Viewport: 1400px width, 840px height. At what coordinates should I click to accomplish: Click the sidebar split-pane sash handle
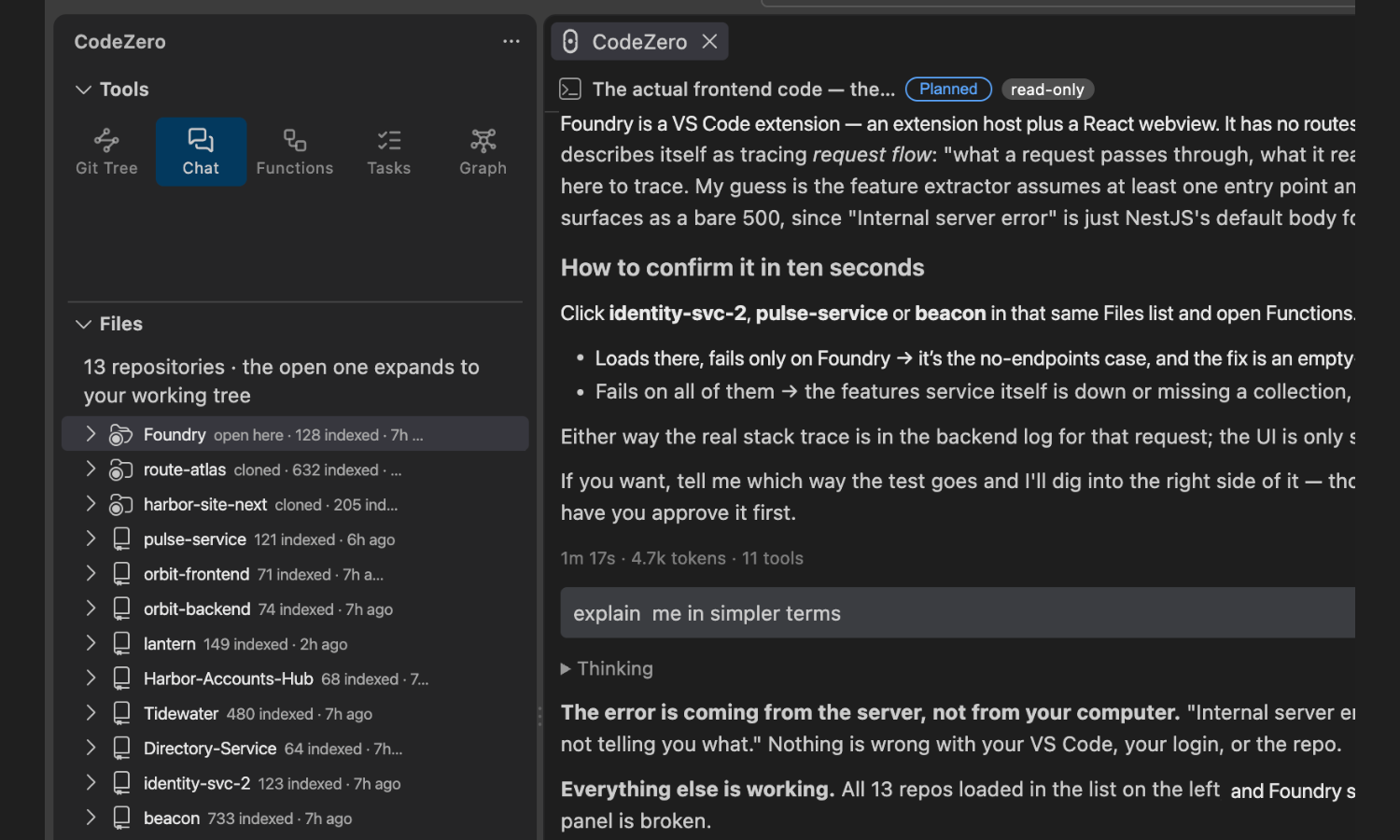(539, 716)
